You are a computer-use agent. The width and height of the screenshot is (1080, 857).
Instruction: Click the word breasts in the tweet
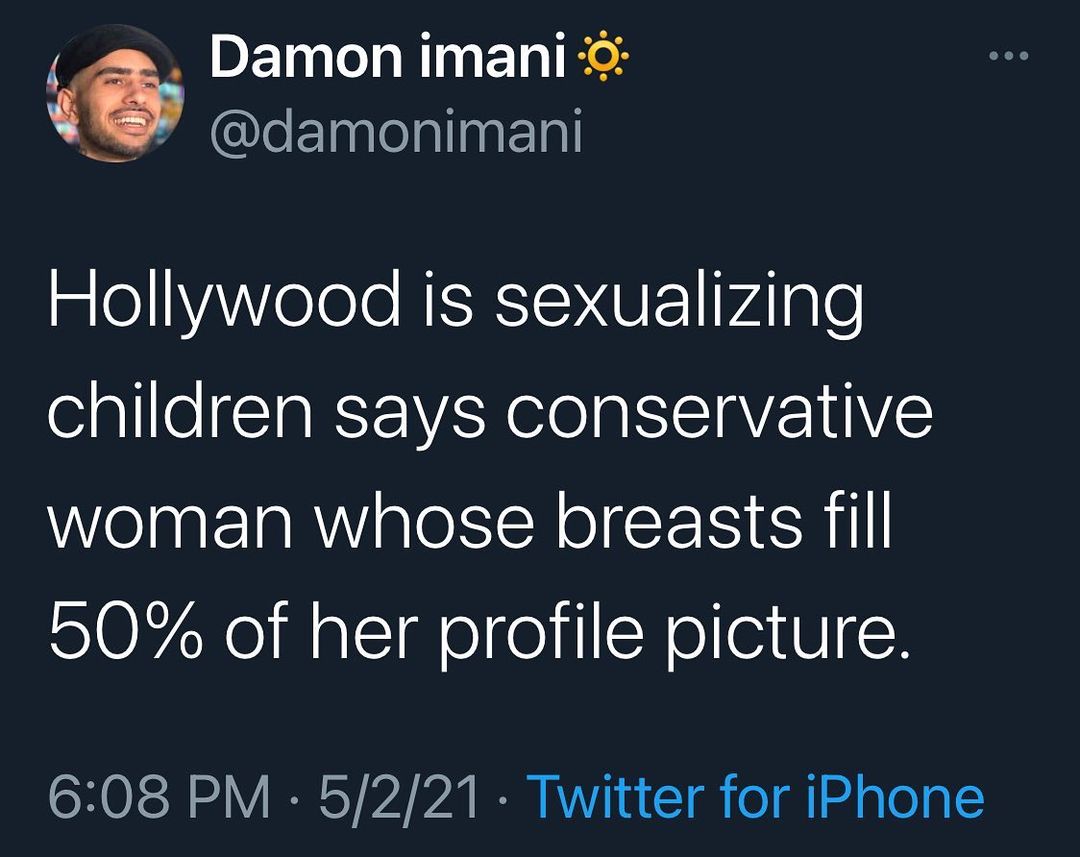coord(679,522)
